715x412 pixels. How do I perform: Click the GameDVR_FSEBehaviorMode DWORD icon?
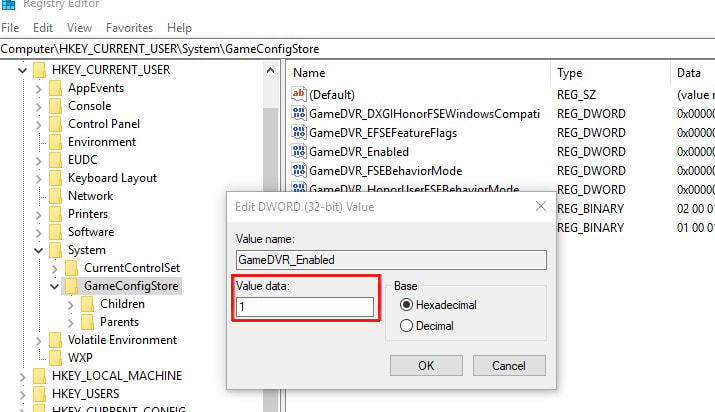tap(299, 170)
